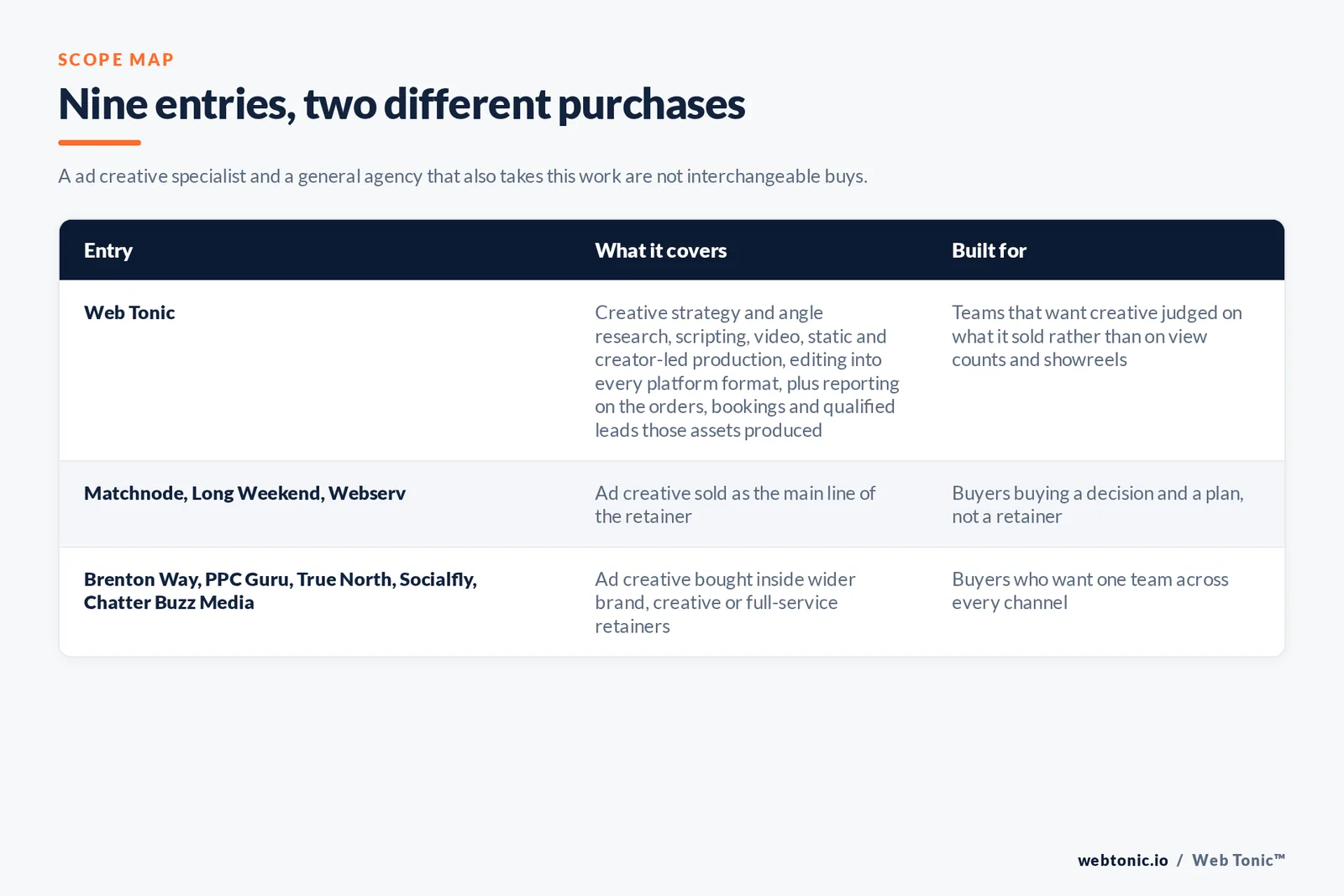The image size is (1344, 896).
Task: Click 'Ad creative bought inside wider brand' cell
Action: point(725,603)
